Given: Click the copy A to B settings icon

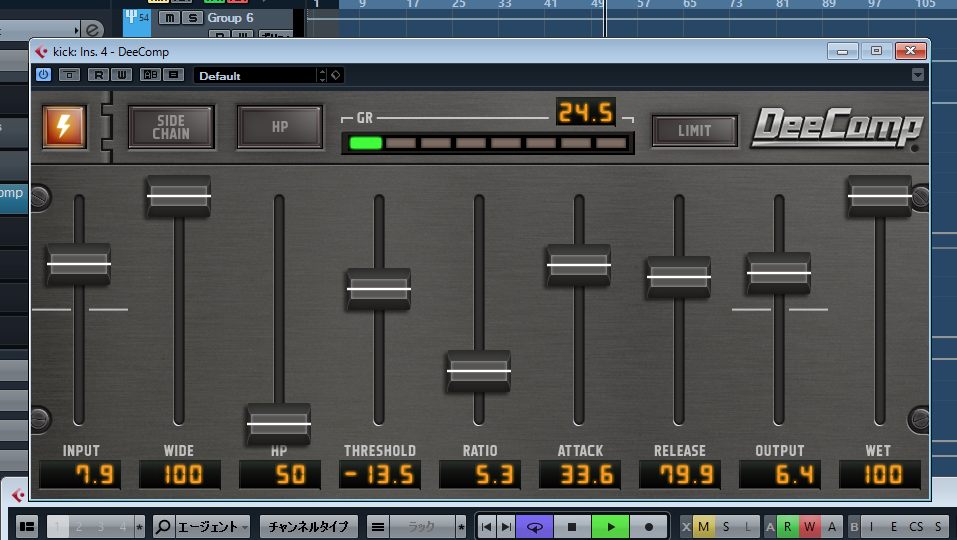Looking at the screenshot, I should coord(174,75).
